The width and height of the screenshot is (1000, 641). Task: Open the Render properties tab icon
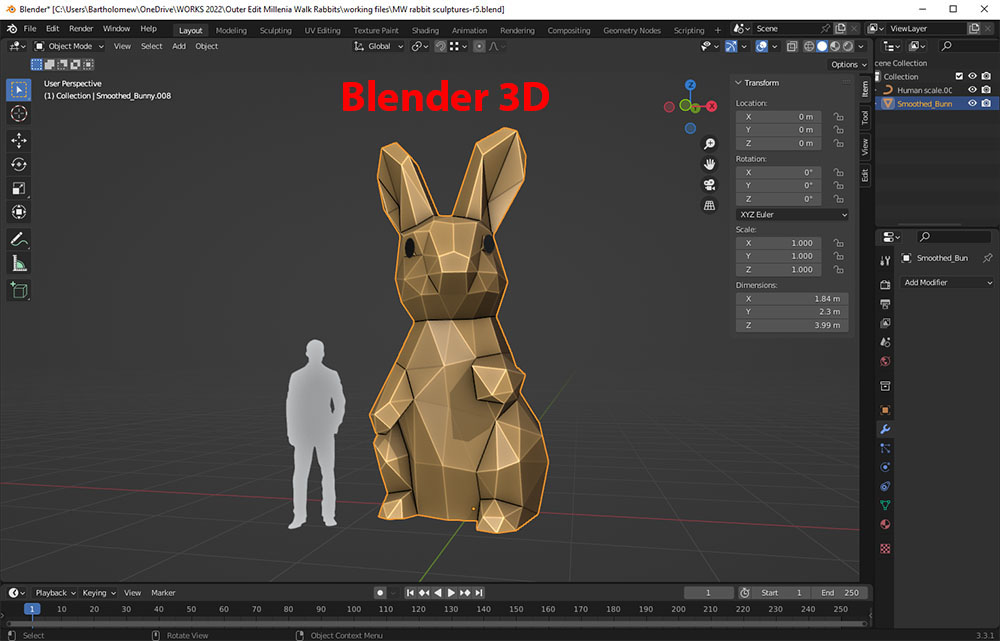(x=885, y=284)
